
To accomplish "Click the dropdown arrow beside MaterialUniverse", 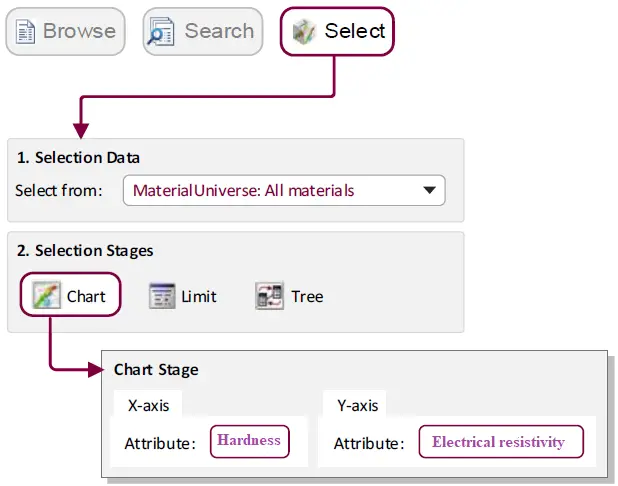I will click(429, 190).
